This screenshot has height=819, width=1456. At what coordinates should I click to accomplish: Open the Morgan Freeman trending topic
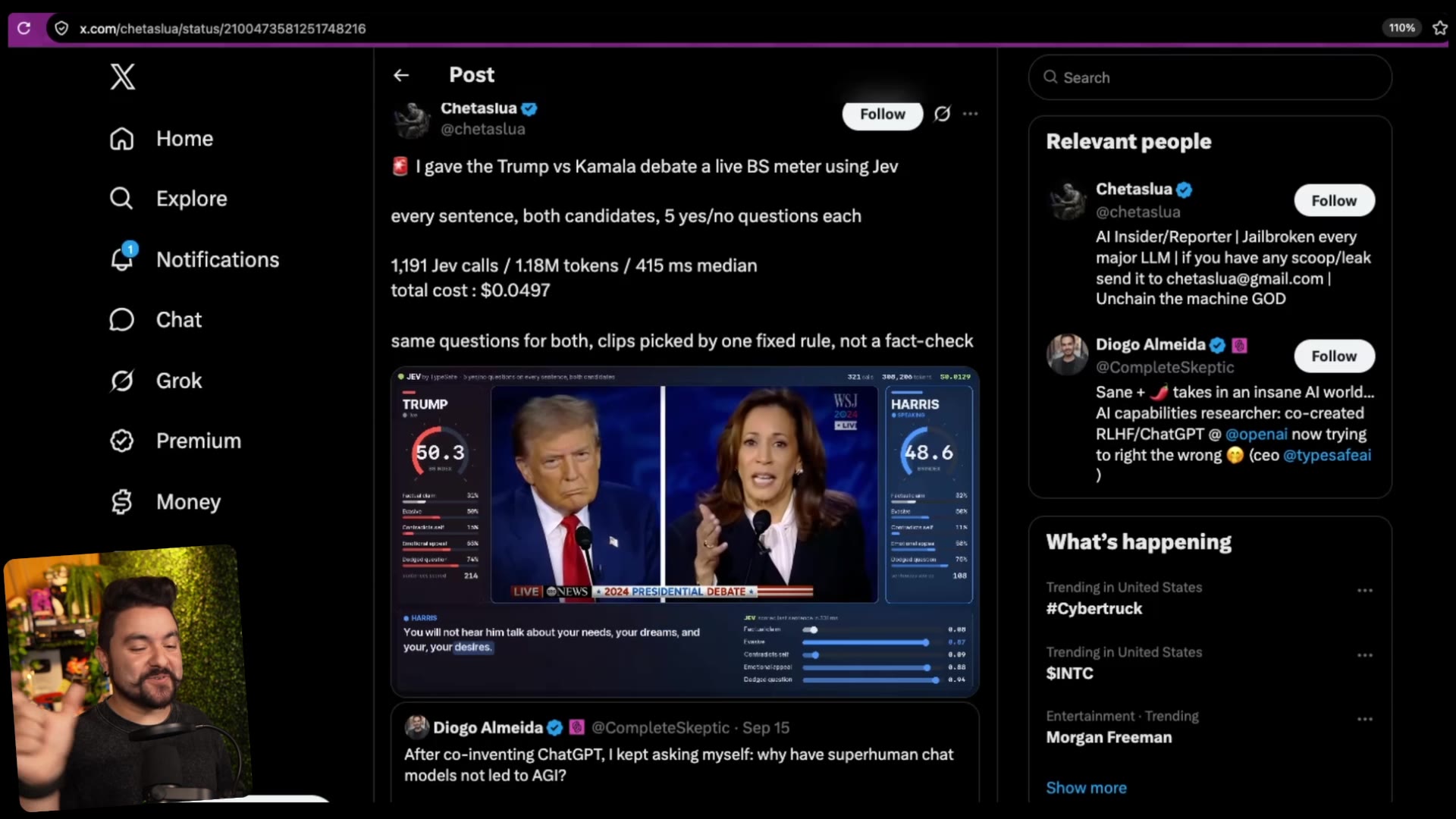pos(1109,737)
